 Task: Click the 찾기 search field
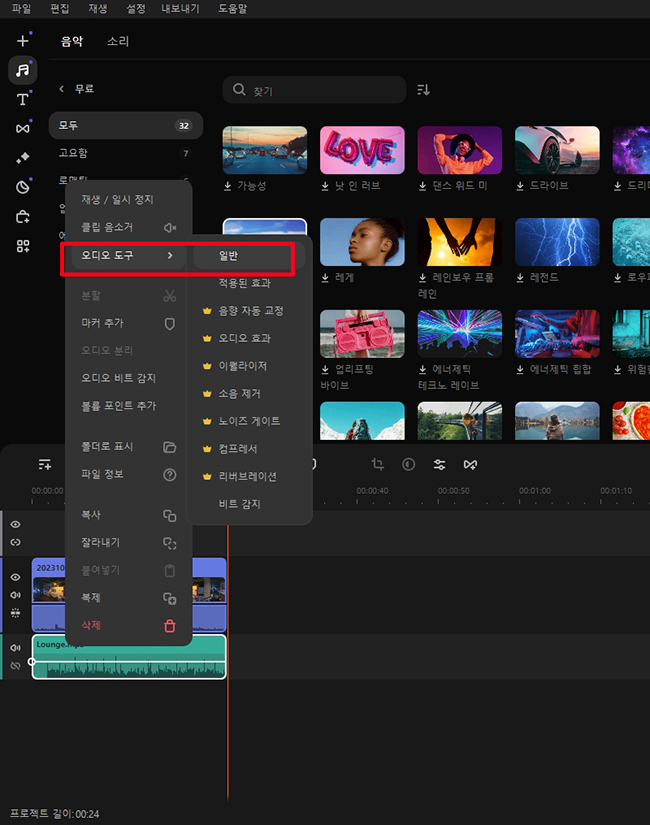pos(314,90)
